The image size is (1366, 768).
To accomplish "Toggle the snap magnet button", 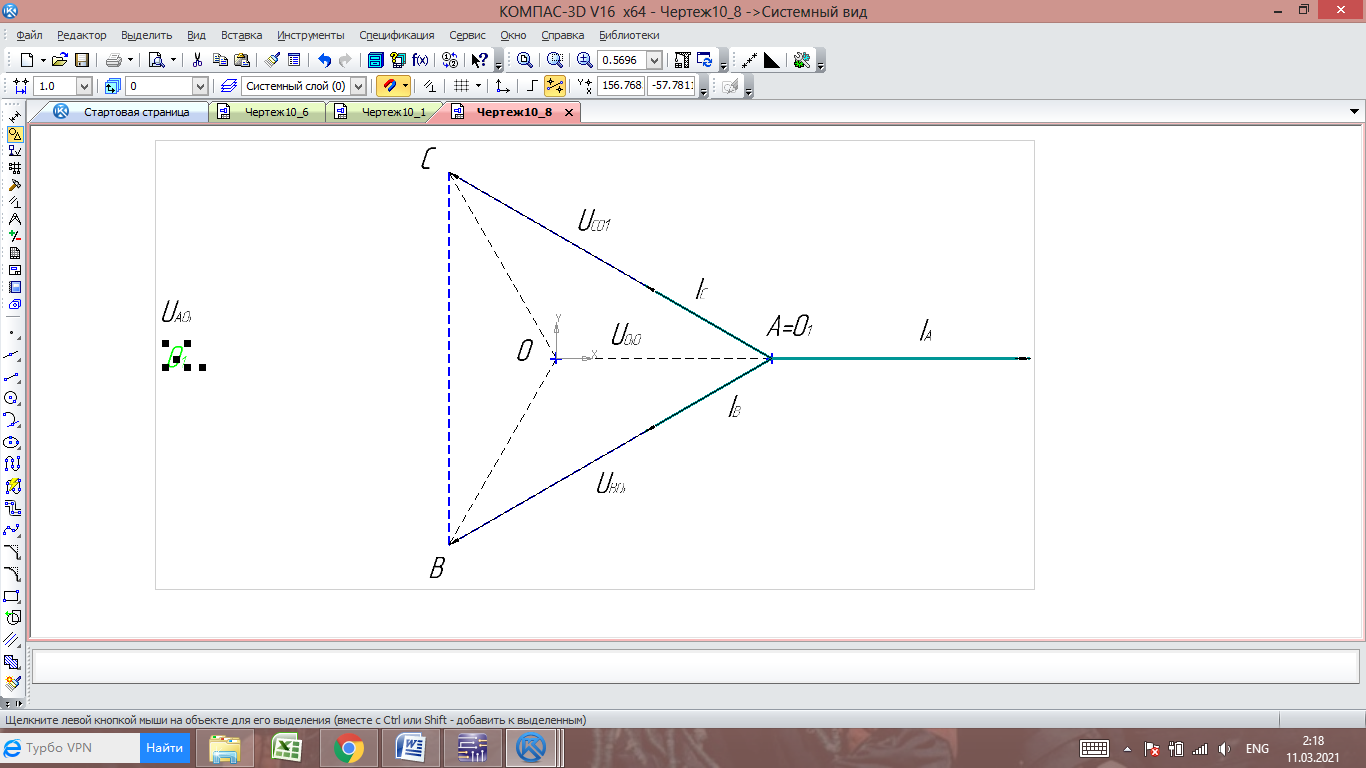I will tap(388, 86).
